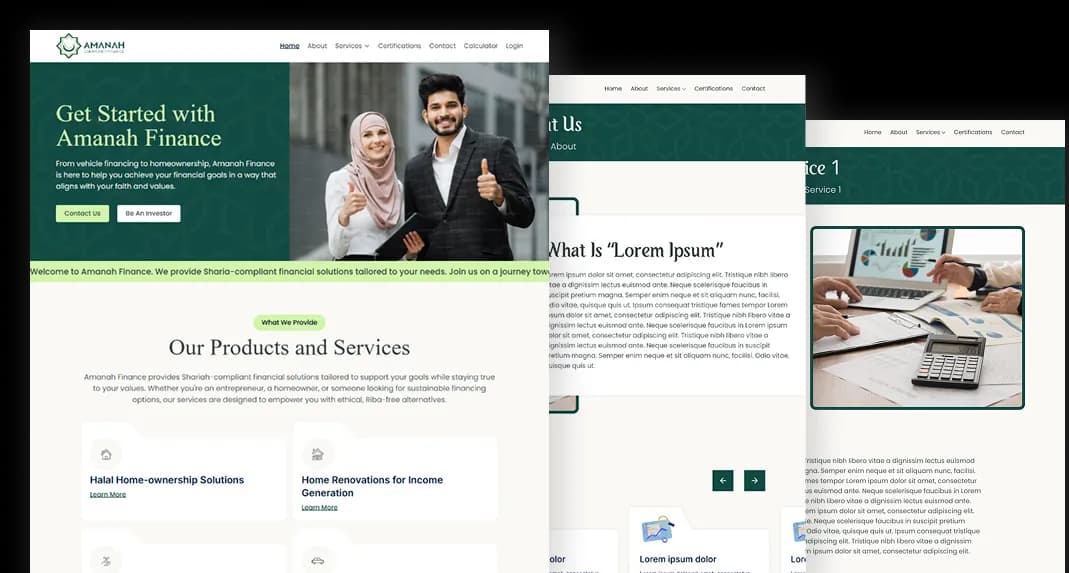This screenshot has width=1069, height=573.
Task: Click the car icon service card
Action: [318, 561]
